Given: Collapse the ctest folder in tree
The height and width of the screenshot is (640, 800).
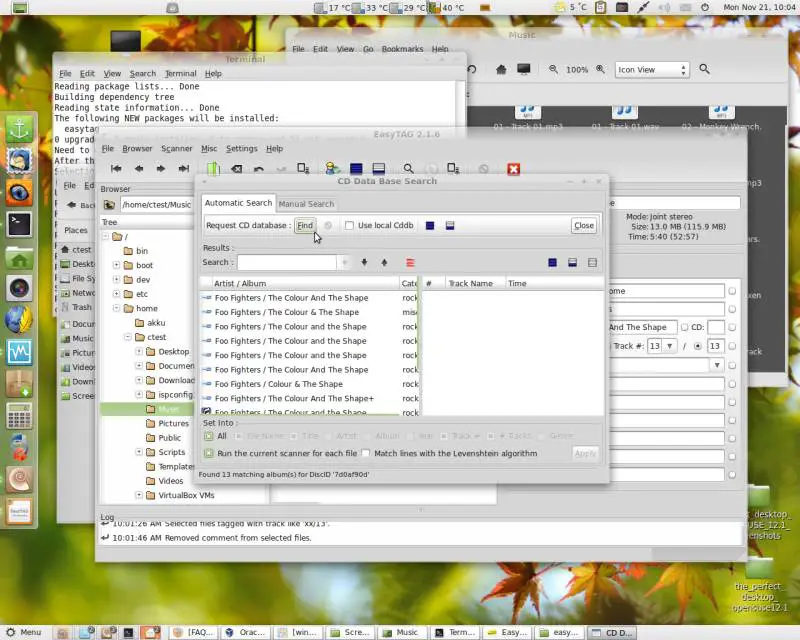Looking at the screenshot, I should pos(128,337).
